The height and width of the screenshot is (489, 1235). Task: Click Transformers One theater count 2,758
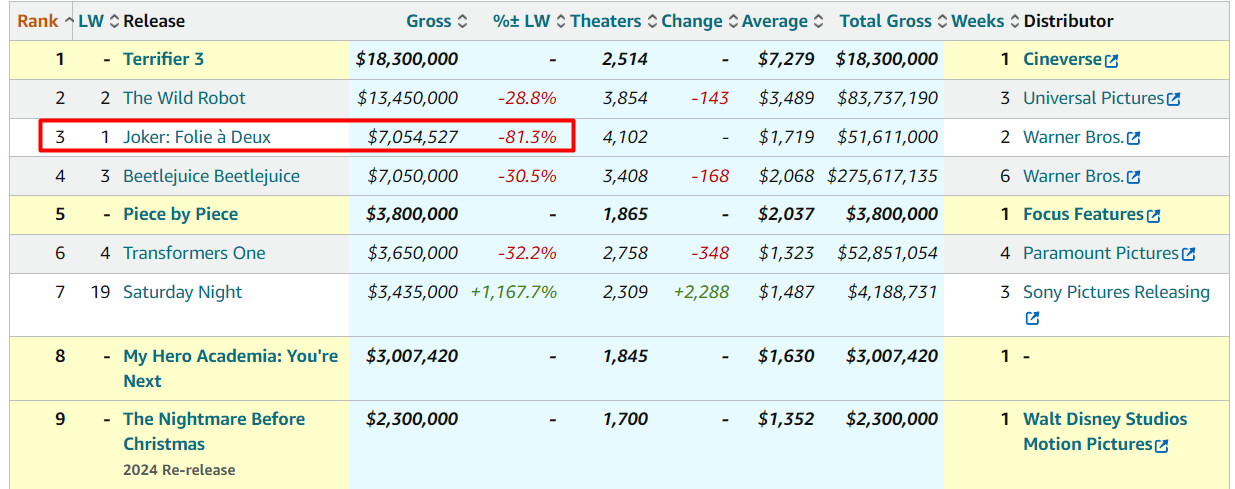(x=625, y=253)
